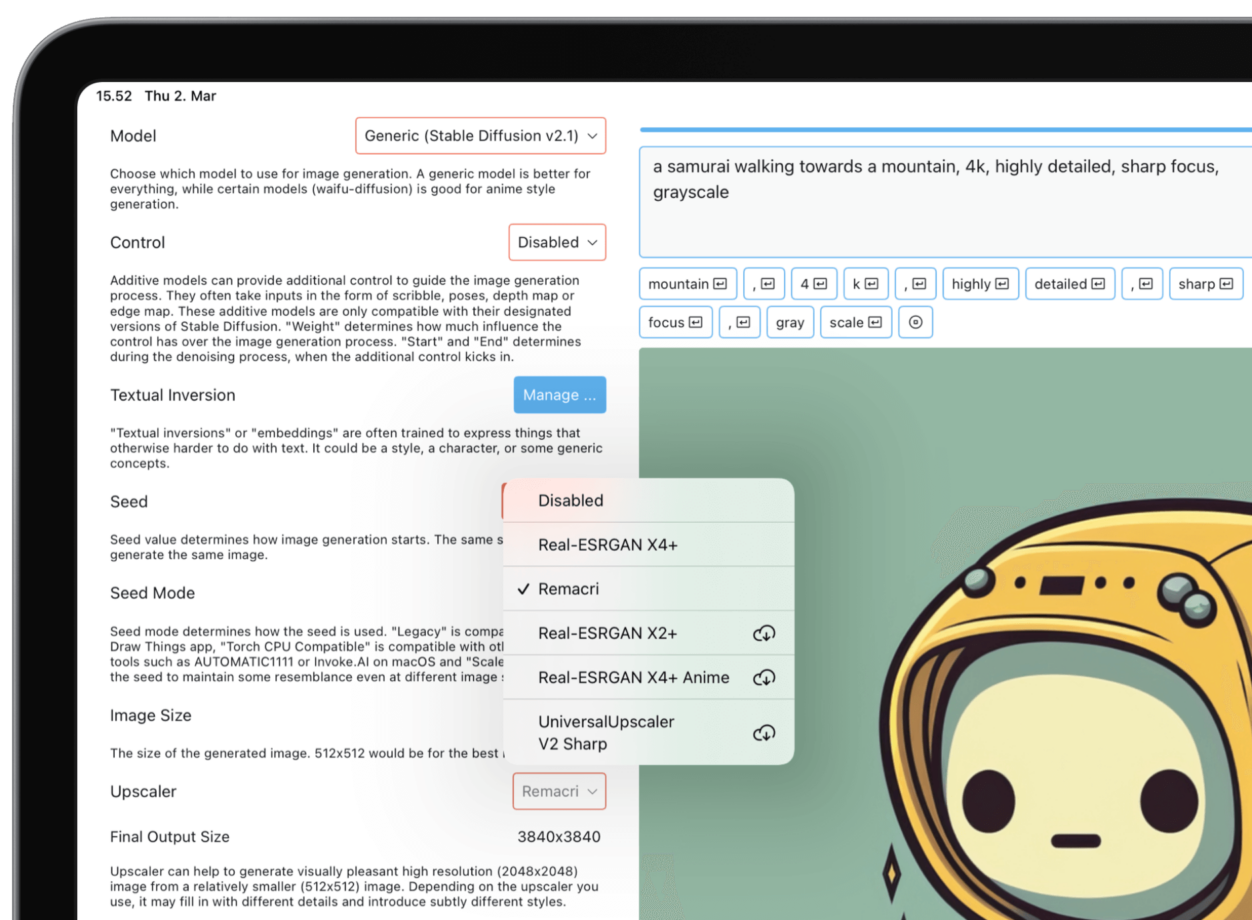Click into the prompt text field
The image size is (1252, 920).
pos(945,215)
